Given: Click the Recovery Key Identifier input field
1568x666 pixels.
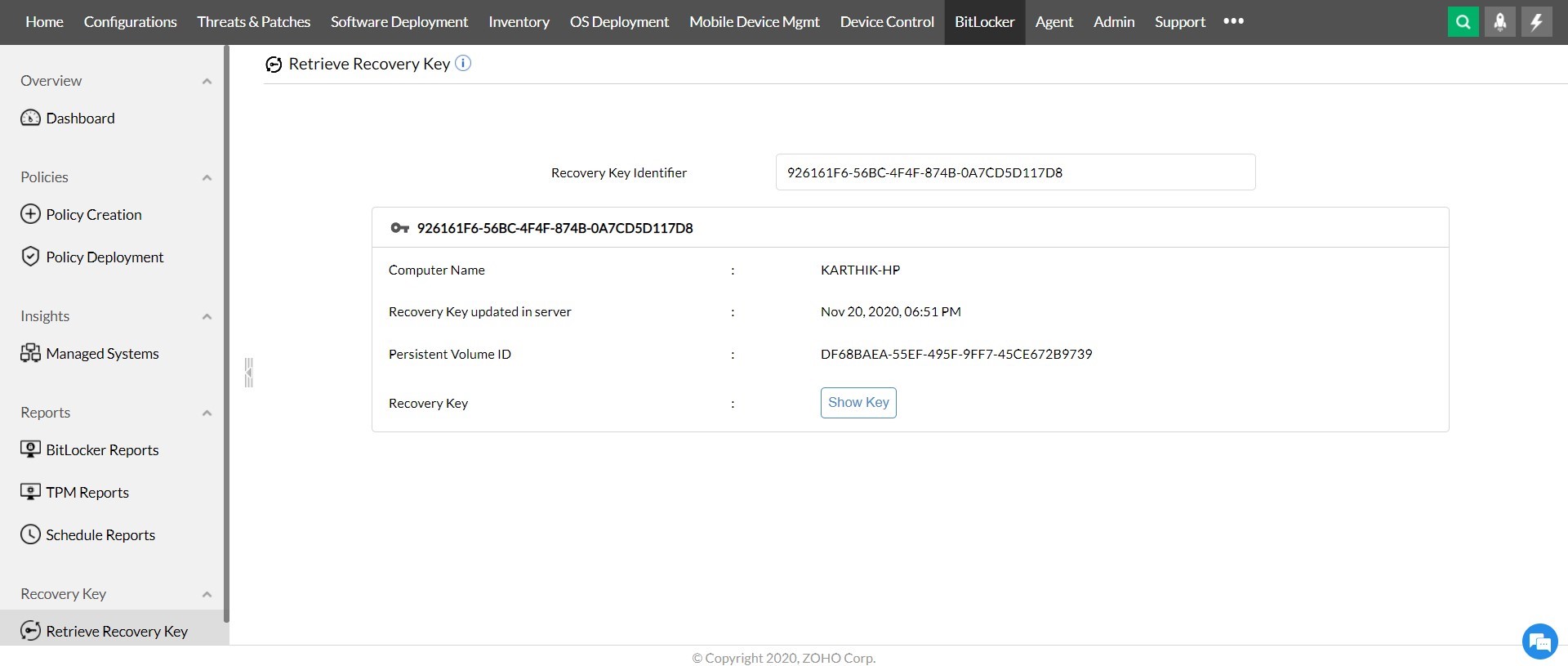Looking at the screenshot, I should [x=1015, y=172].
